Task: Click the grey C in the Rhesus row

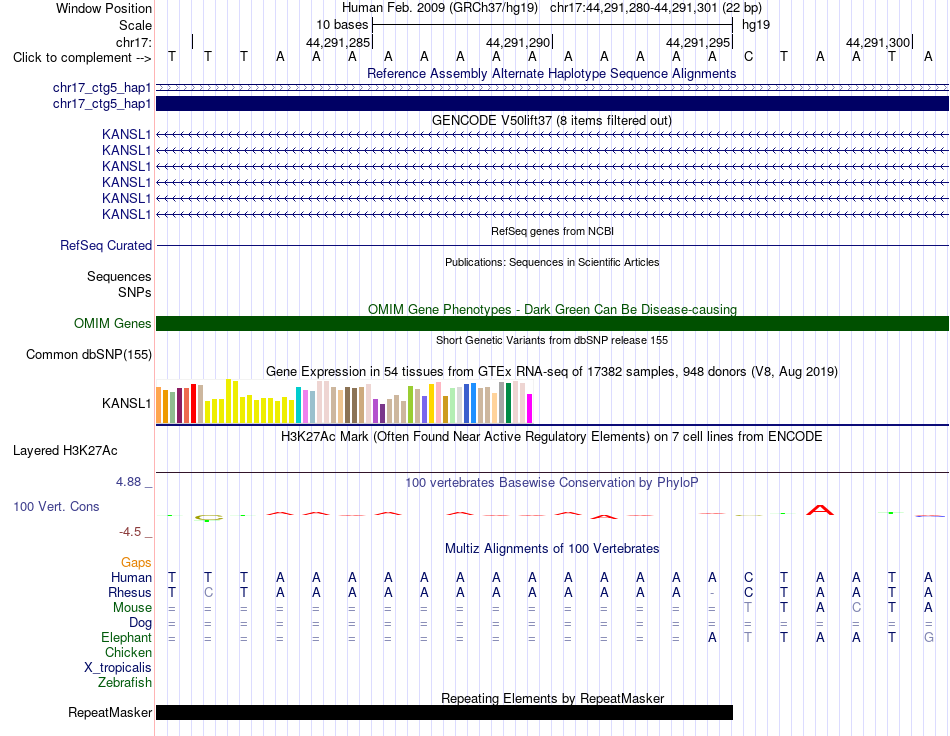Action: (x=208, y=592)
